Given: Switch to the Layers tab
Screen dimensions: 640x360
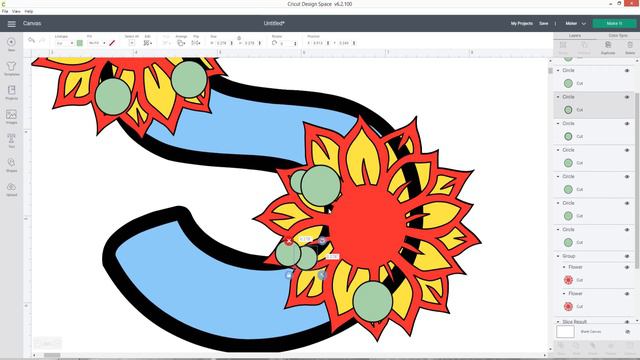Looking at the screenshot, I should pyautogui.click(x=575, y=36).
